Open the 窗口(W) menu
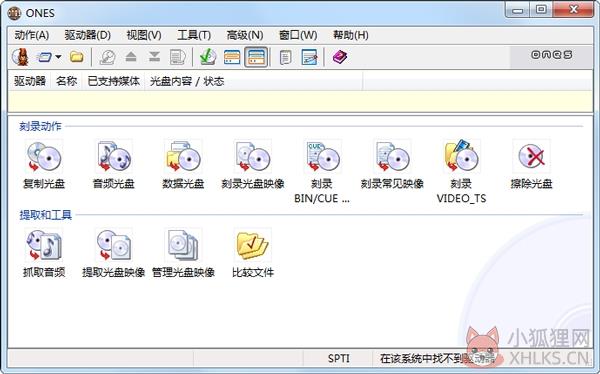 click(298, 35)
